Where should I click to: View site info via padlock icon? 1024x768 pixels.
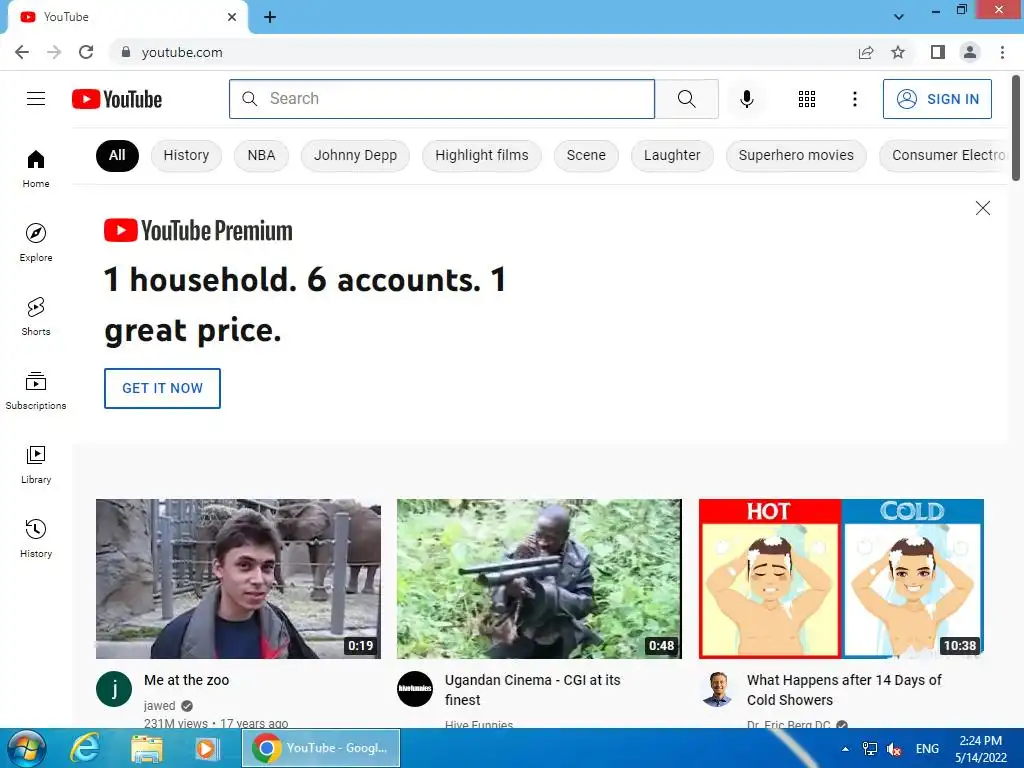(x=126, y=52)
